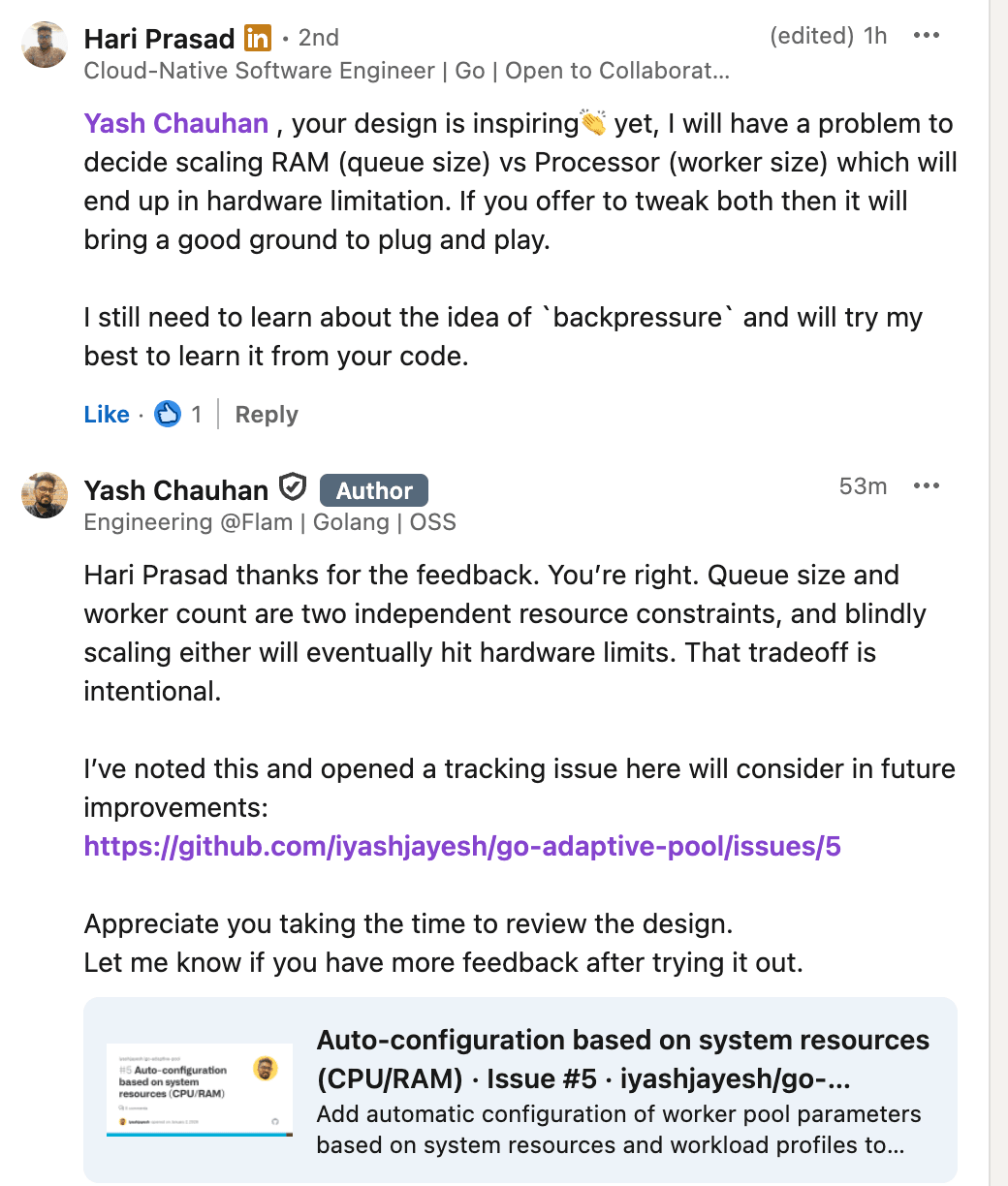Image resolution: width=1008 pixels, height=1186 pixels.
Task: Open more options for Yash Chauhan's reply
Action: pos(927,486)
